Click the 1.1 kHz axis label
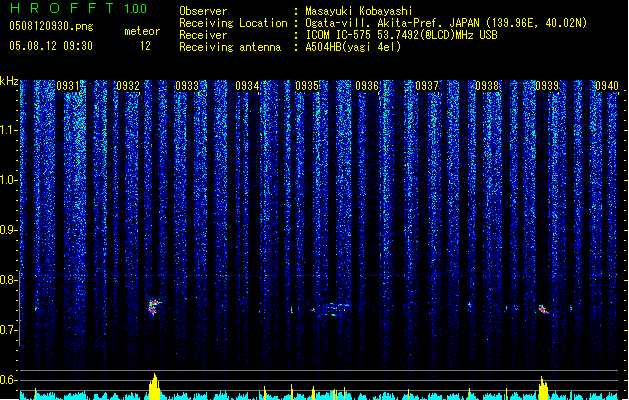The image size is (629, 400). (x=8, y=130)
